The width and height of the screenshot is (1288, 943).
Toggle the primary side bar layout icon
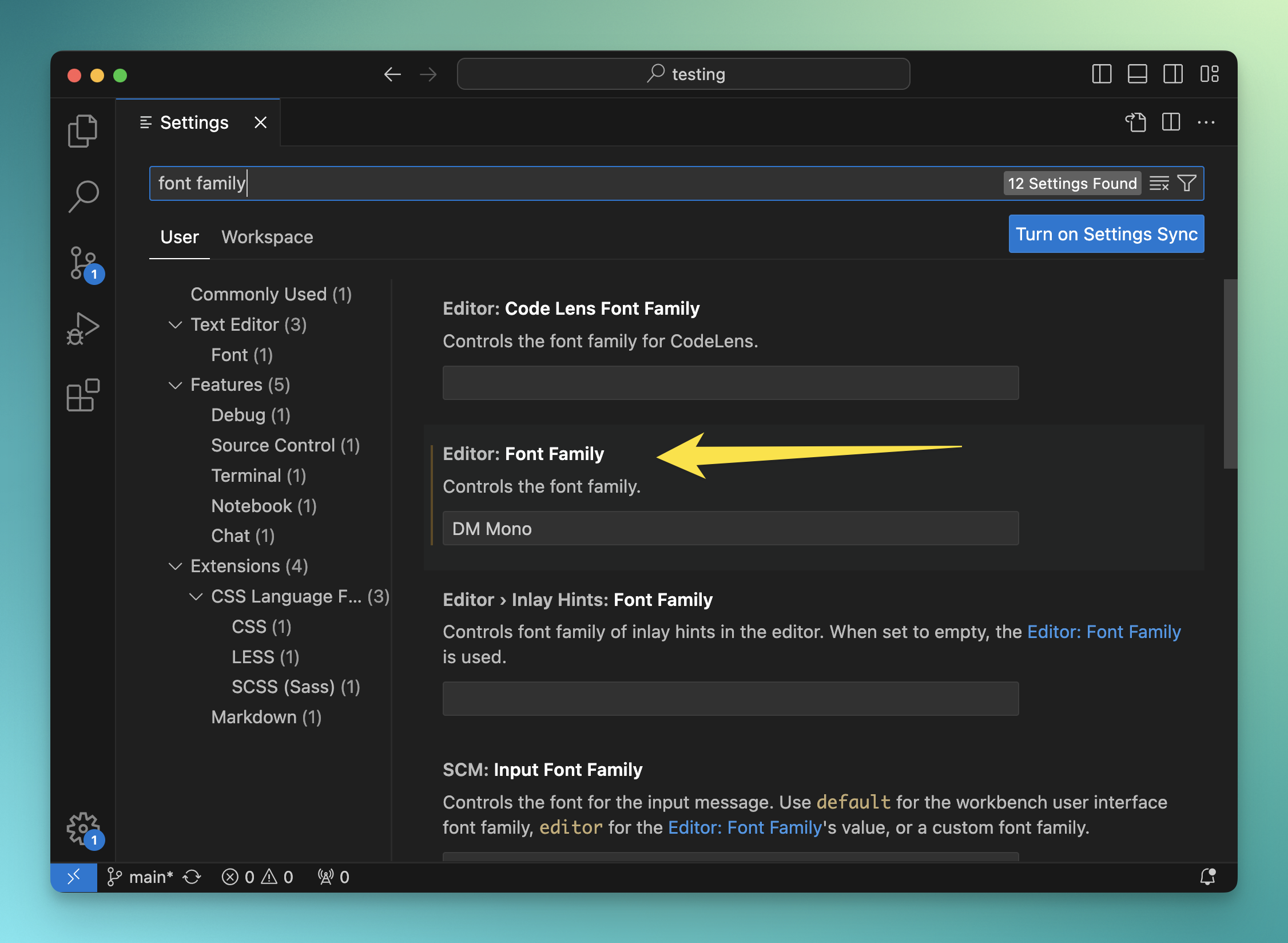(x=1102, y=74)
